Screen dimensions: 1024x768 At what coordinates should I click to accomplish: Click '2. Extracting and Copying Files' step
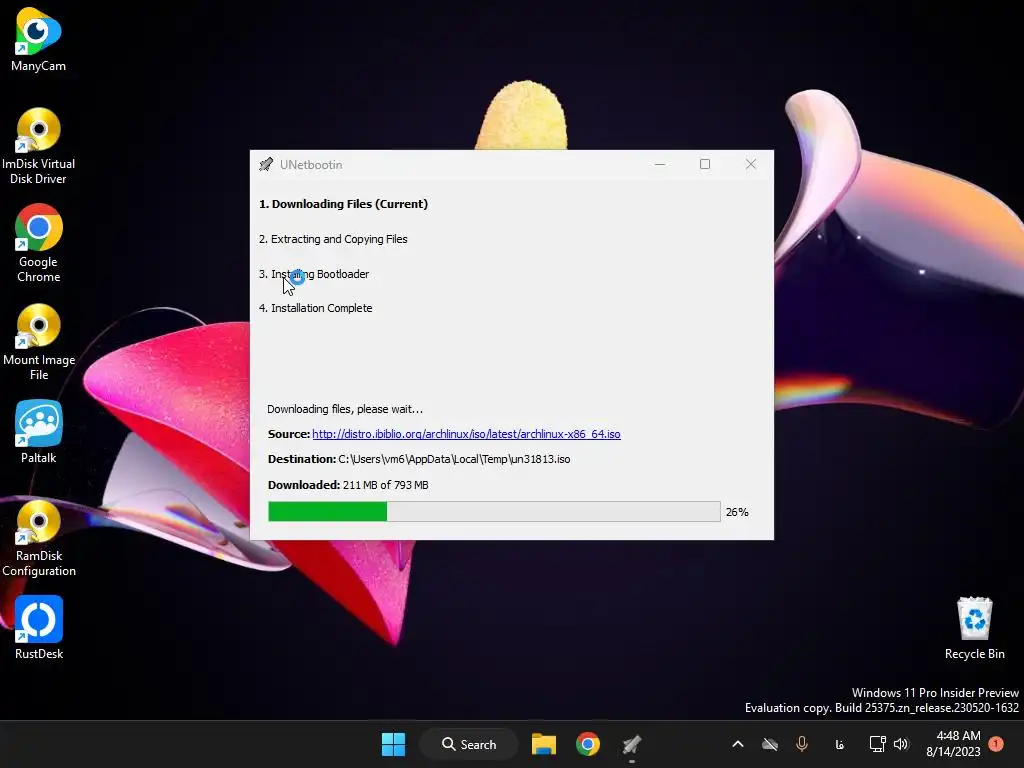point(333,240)
